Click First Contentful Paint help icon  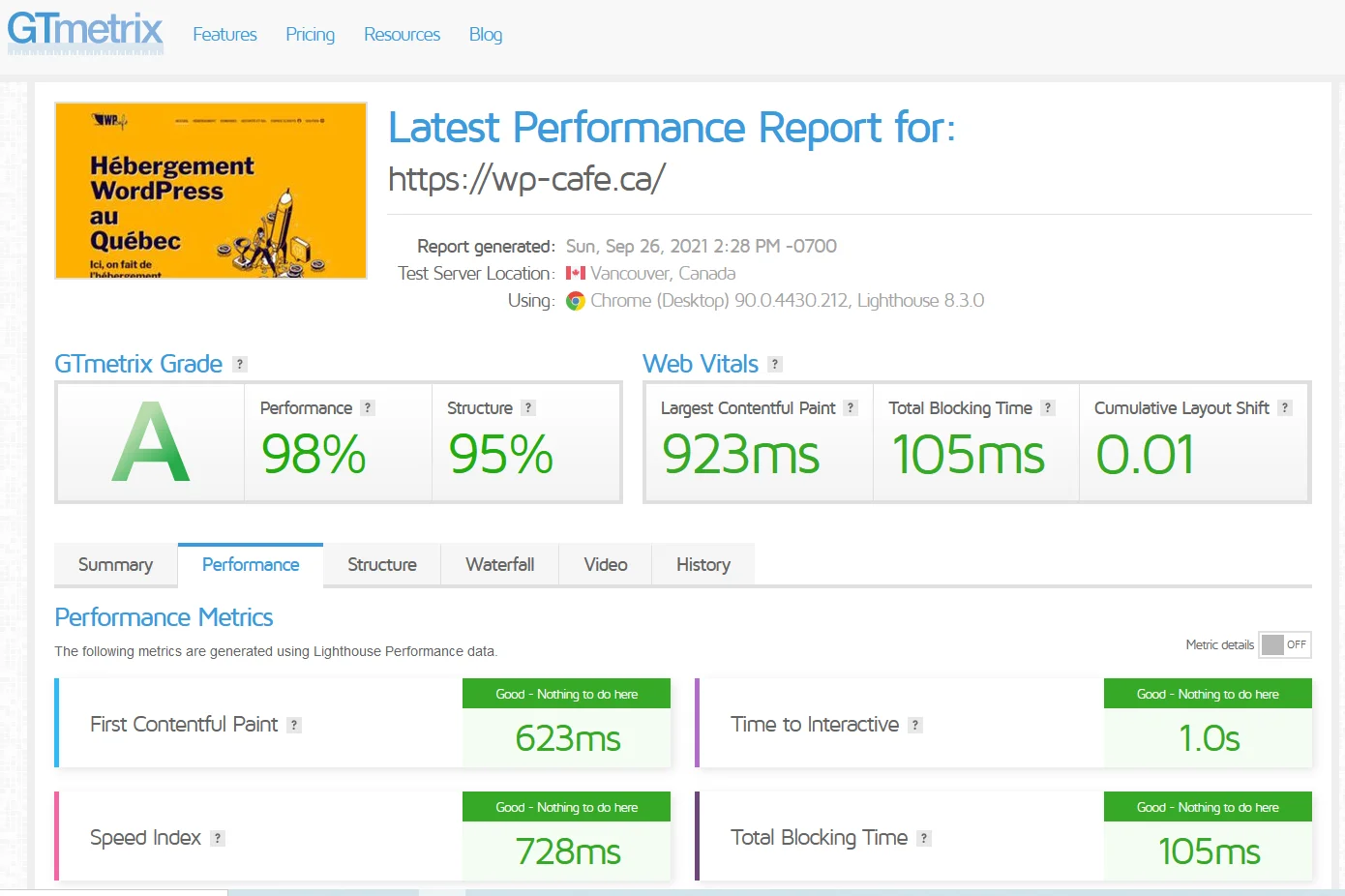pos(294,725)
